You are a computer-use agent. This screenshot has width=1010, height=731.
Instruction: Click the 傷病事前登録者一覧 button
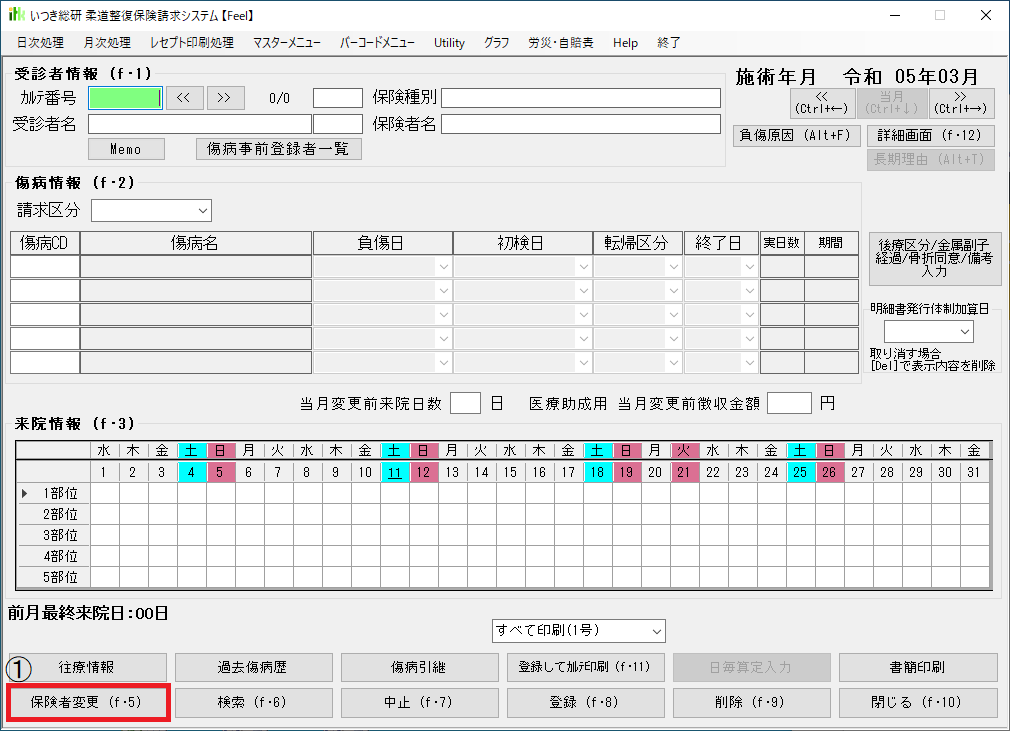[x=278, y=149]
